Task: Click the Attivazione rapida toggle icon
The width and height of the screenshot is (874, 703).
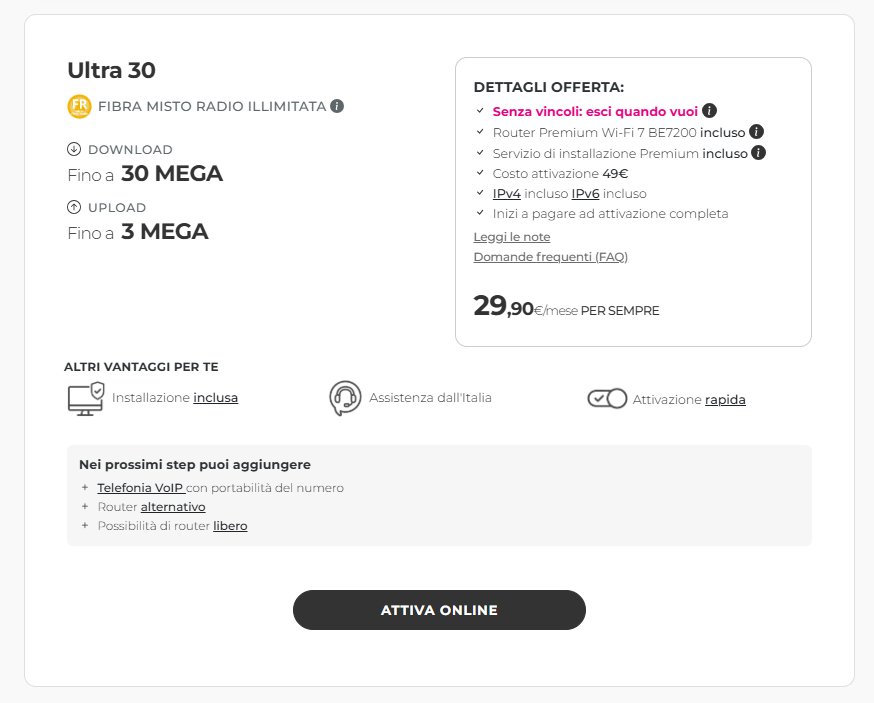Action: [x=607, y=398]
